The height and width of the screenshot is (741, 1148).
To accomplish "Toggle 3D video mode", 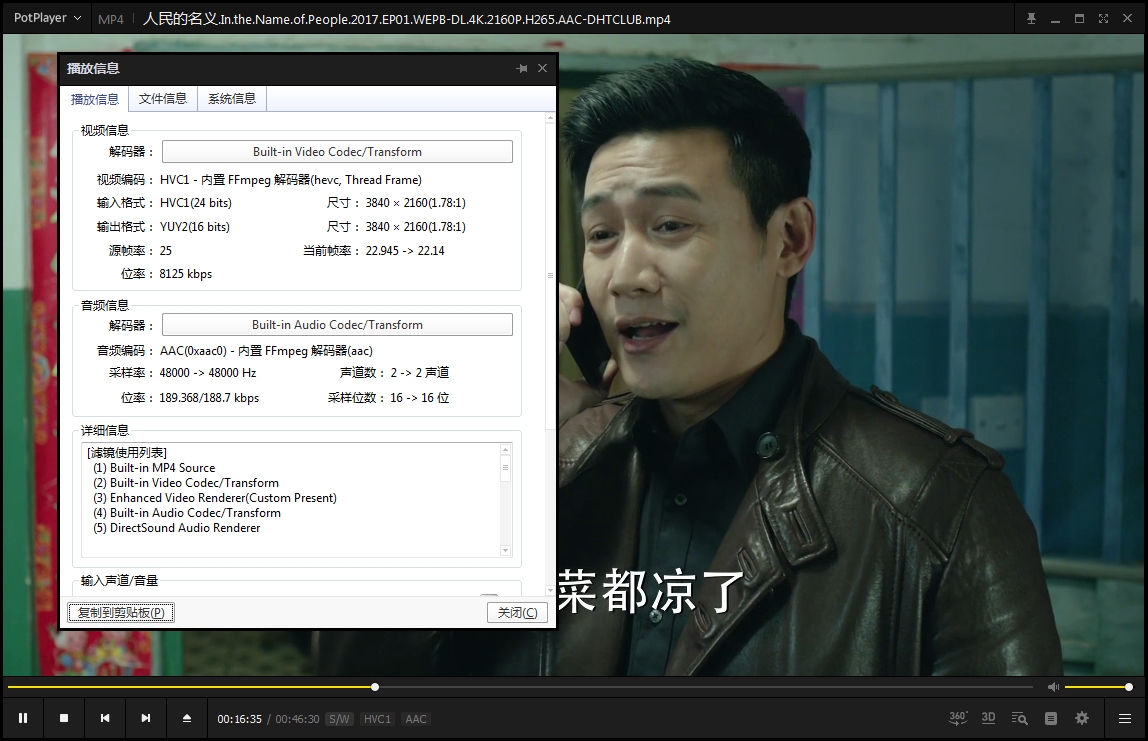I will pyautogui.click(x=988, y=718).
